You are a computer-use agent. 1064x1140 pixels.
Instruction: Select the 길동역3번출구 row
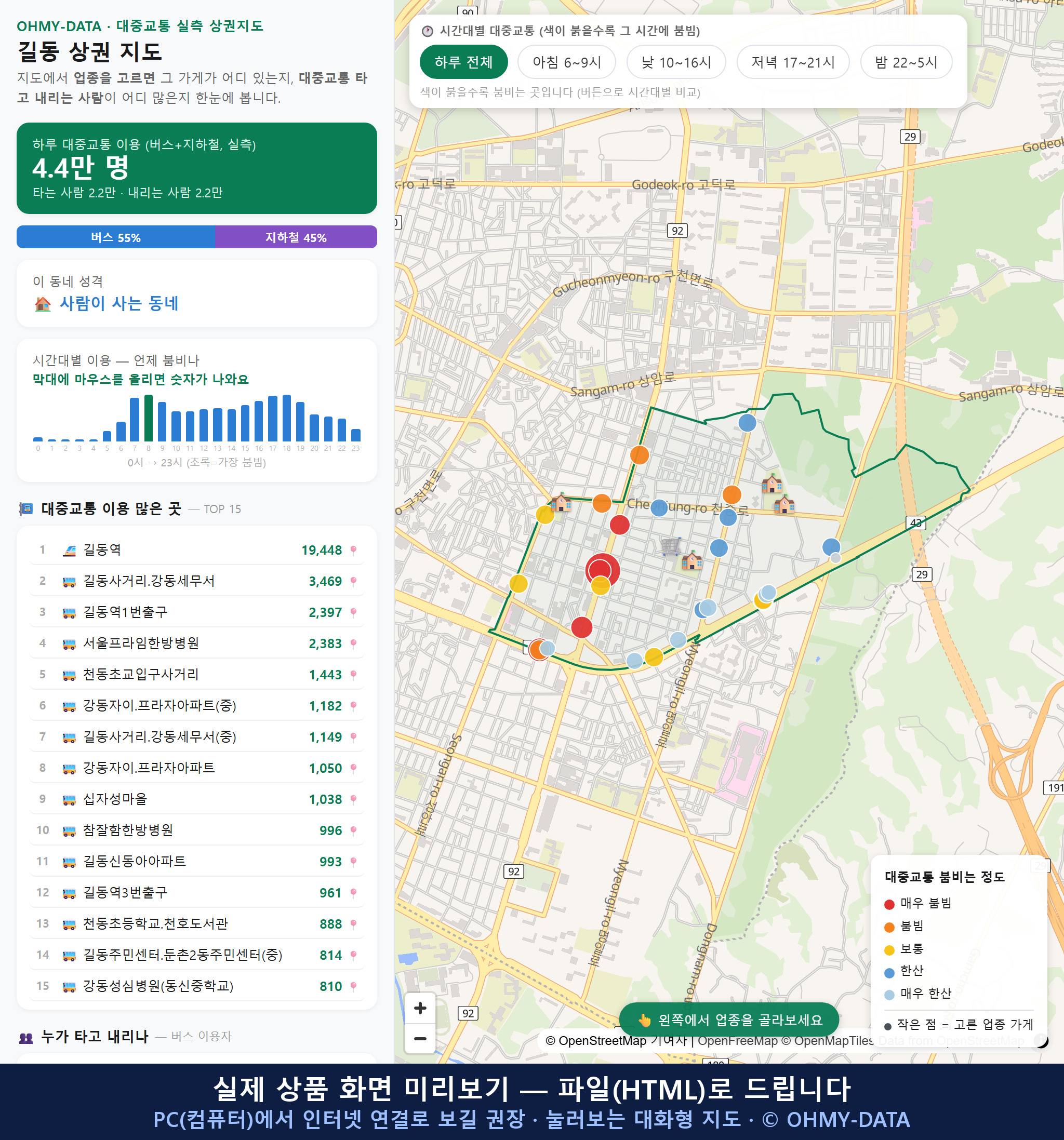click(197, 893)
